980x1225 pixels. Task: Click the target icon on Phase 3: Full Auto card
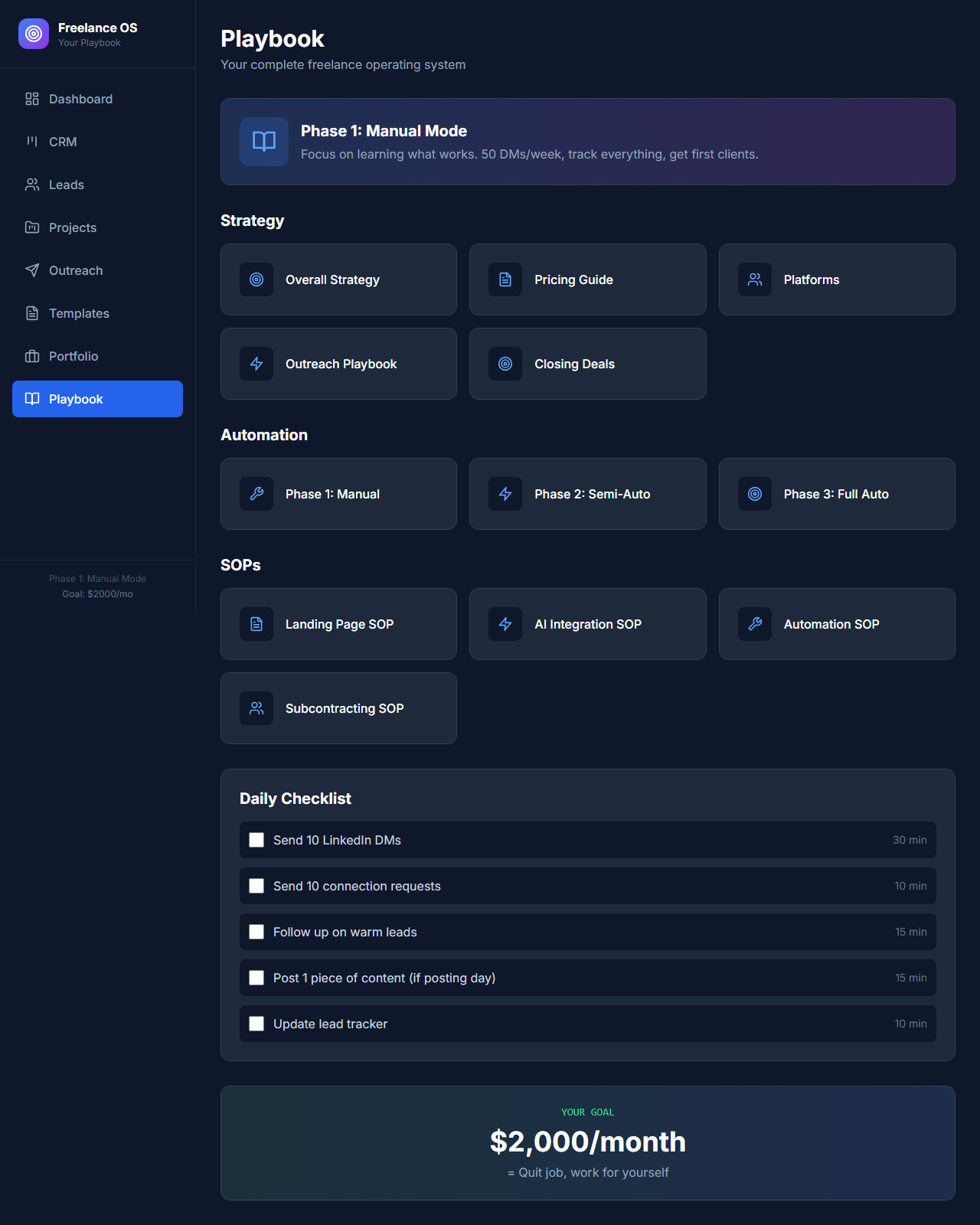(755, 494)
